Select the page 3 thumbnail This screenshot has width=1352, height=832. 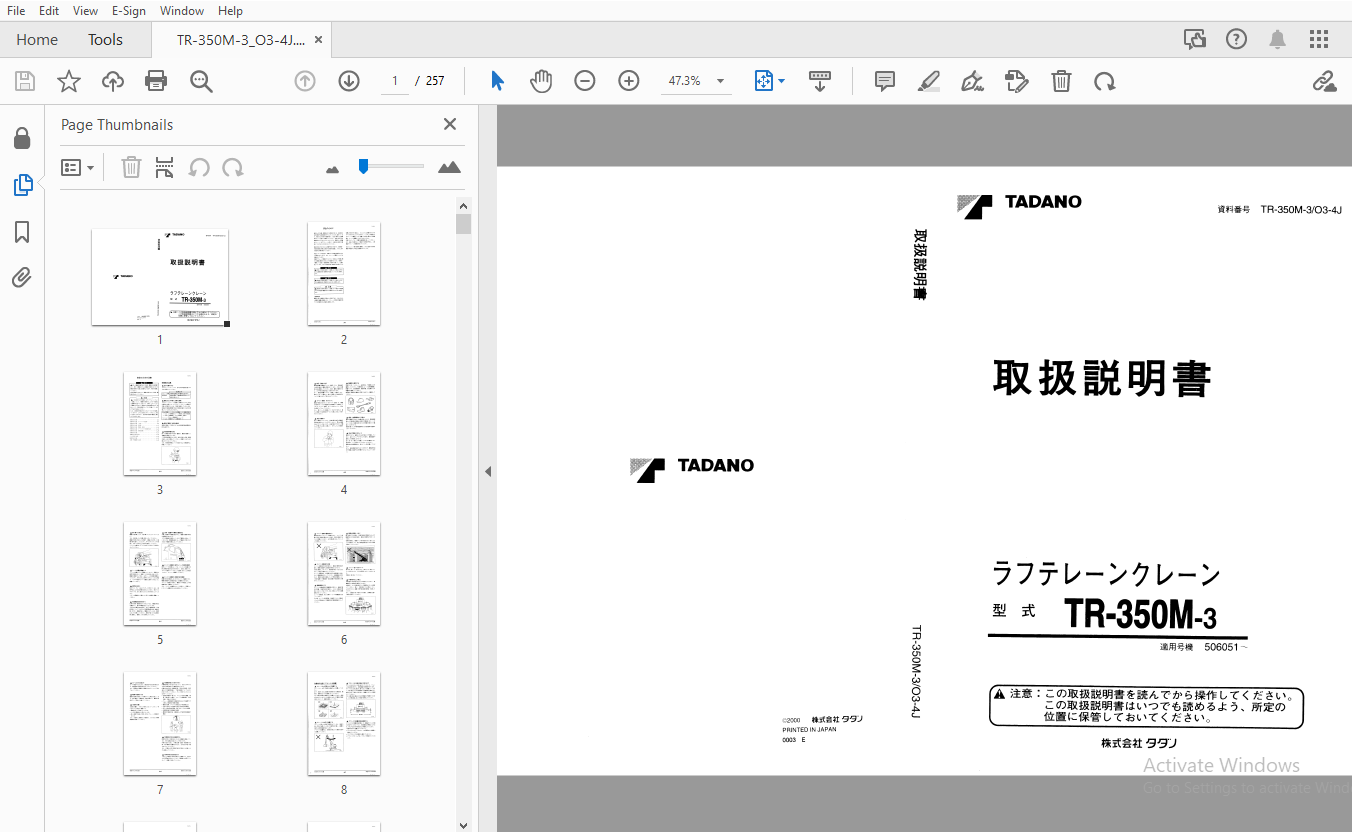(x=160, y=424)
